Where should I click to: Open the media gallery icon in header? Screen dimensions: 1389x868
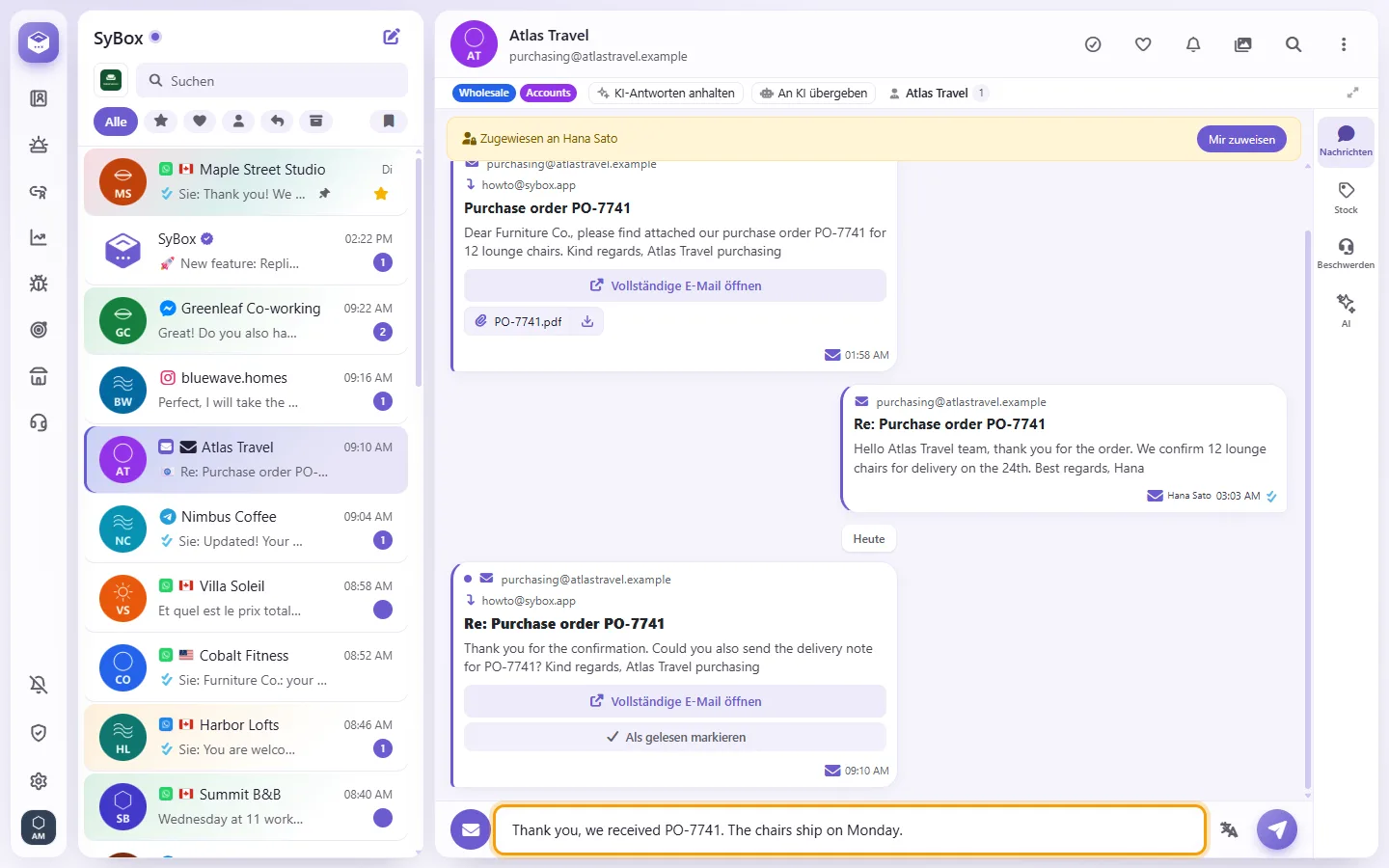(1243, 44)
